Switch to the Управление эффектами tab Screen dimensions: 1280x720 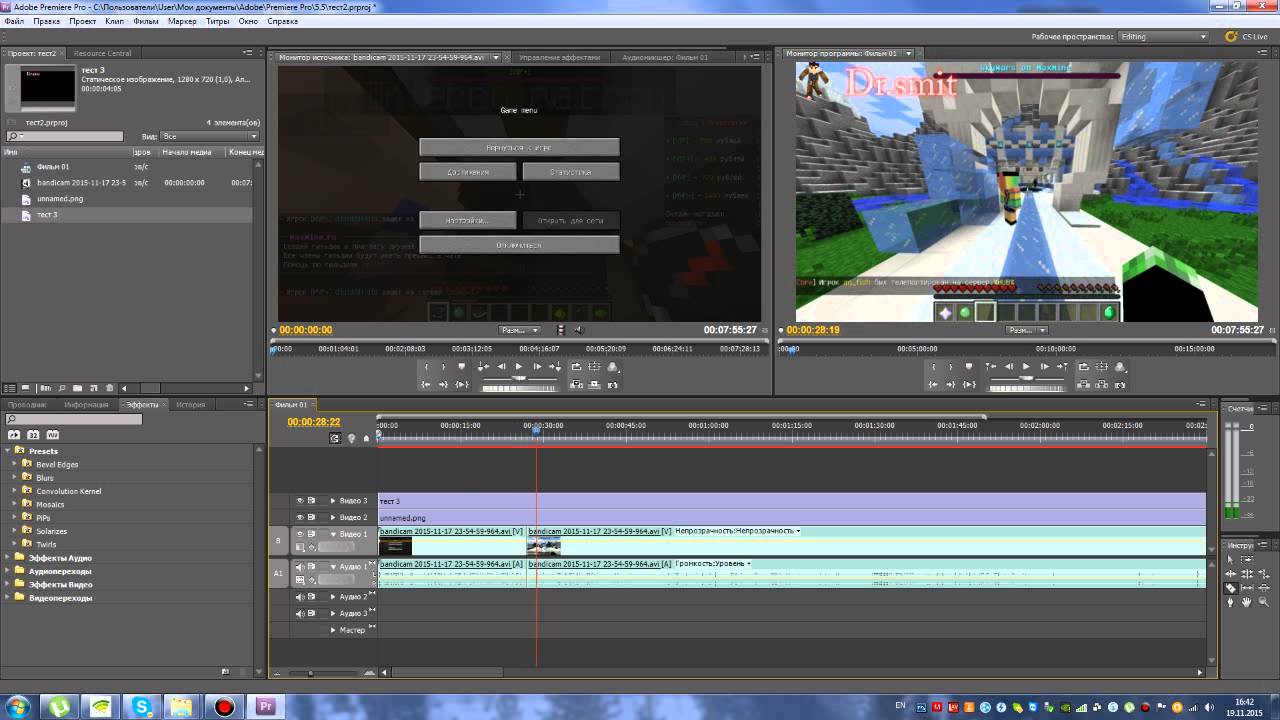coord(560,57)
